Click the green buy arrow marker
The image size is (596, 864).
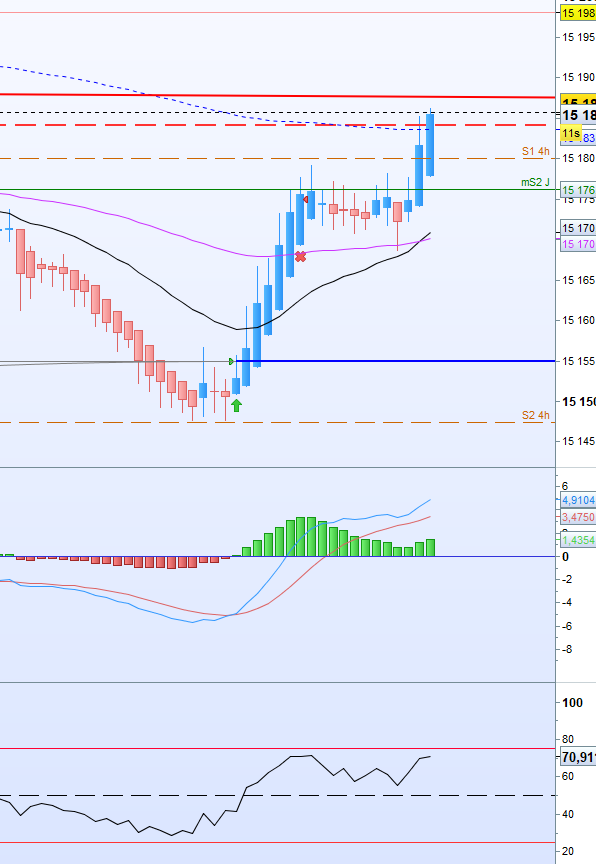[x=236, y=406]
